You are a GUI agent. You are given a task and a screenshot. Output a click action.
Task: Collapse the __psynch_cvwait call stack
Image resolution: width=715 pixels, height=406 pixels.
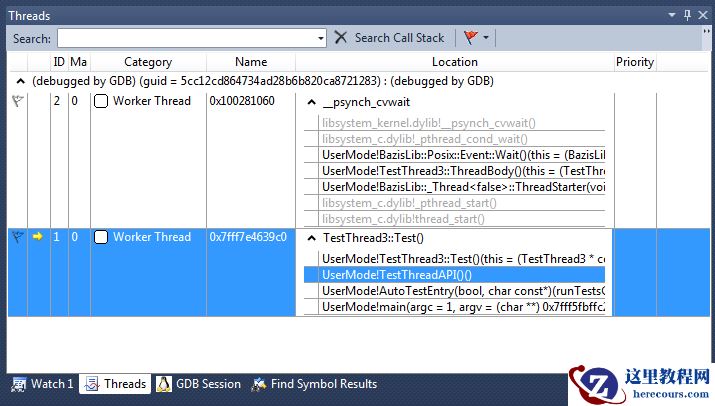pyautogui.click(x=311, y=102)
